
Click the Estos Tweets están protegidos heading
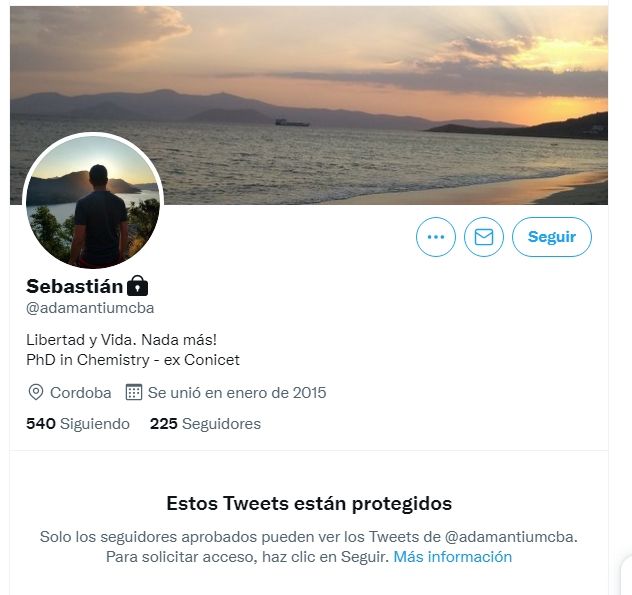309,503
